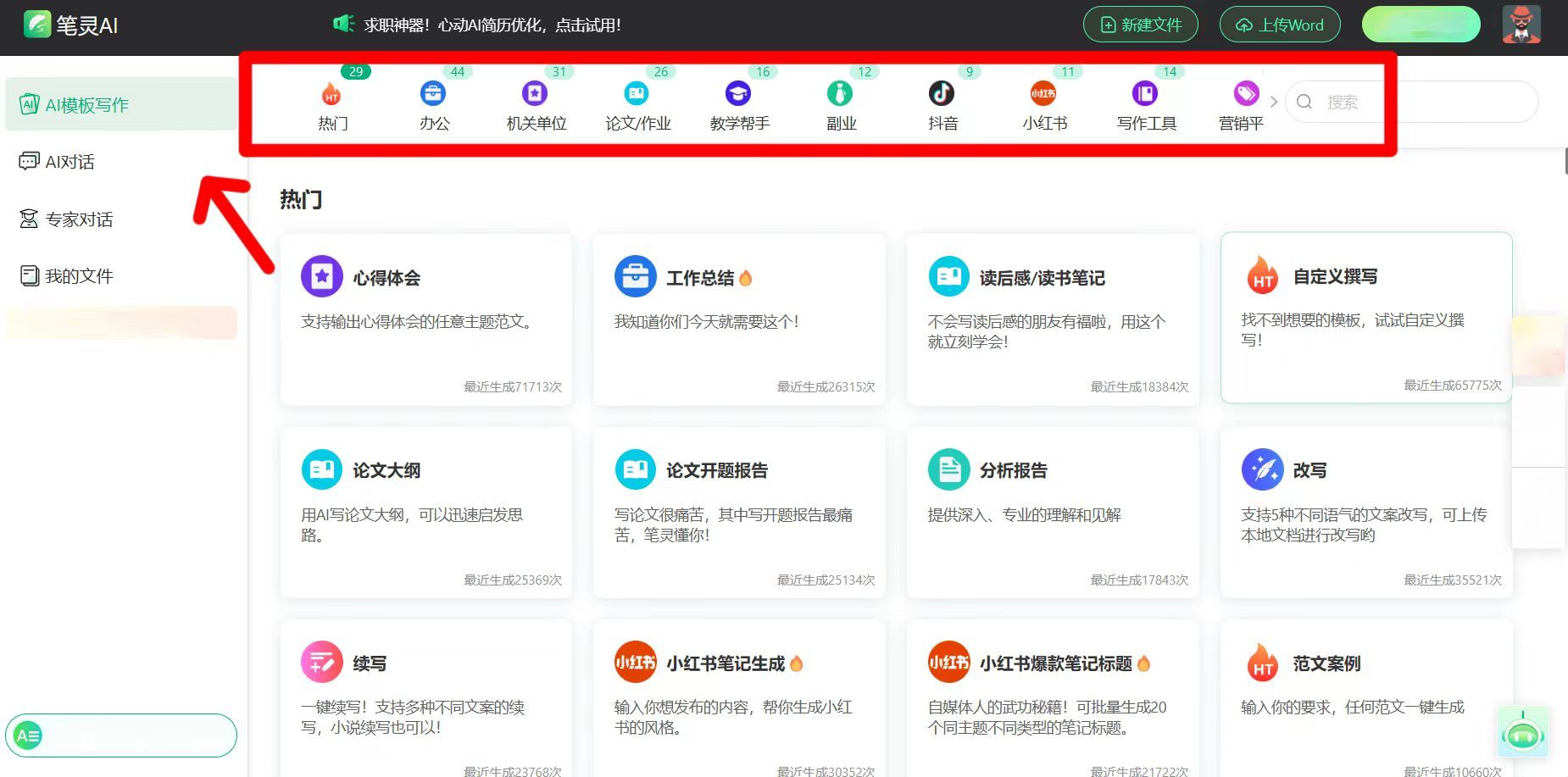Open the 求职神器 resume optimization banner link
This screenshot has width=1568, height=777.
(x=492, y=25)
